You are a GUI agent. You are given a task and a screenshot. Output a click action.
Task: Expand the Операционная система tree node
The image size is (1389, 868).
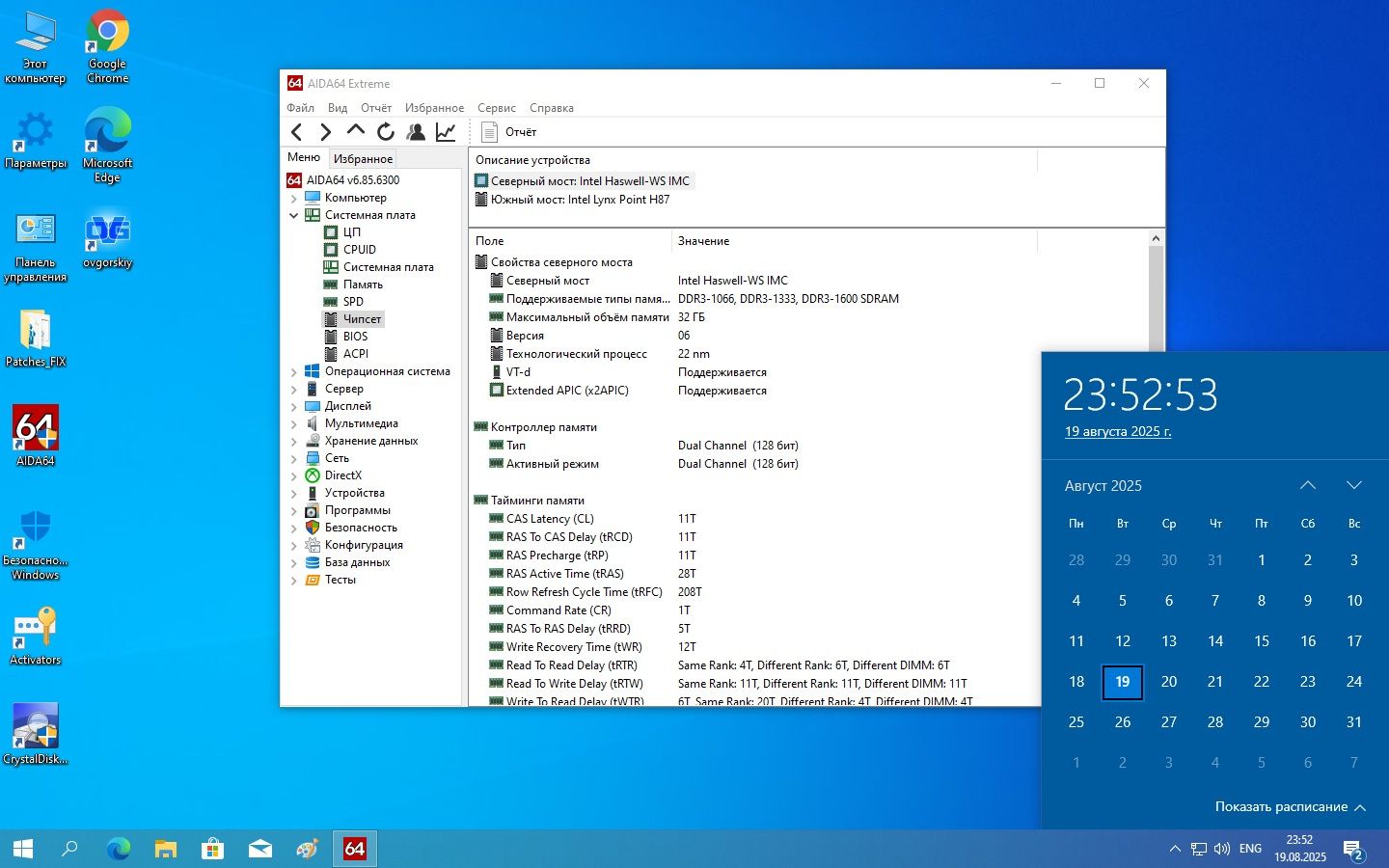point(293,371)
